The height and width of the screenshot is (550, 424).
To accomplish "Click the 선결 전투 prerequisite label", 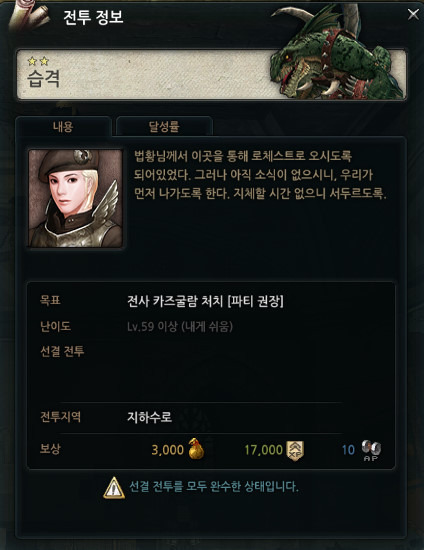I will click(62, 351).
